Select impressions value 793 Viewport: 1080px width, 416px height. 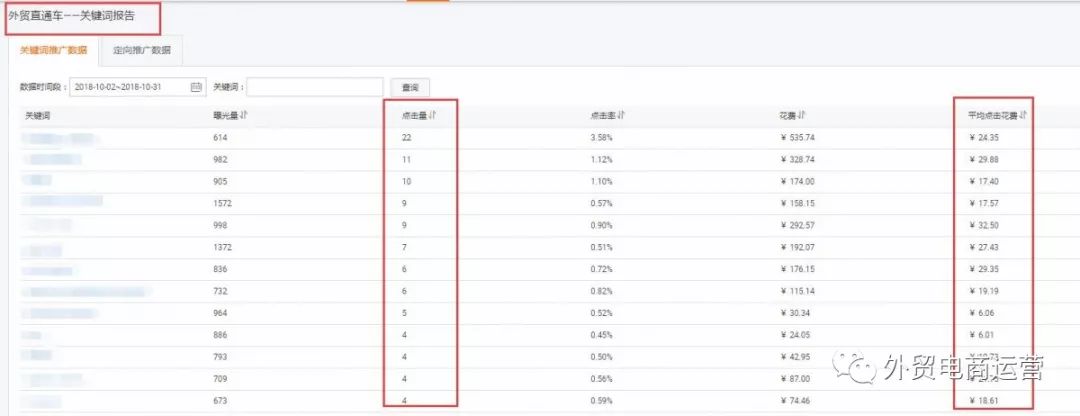click(220, 357)
